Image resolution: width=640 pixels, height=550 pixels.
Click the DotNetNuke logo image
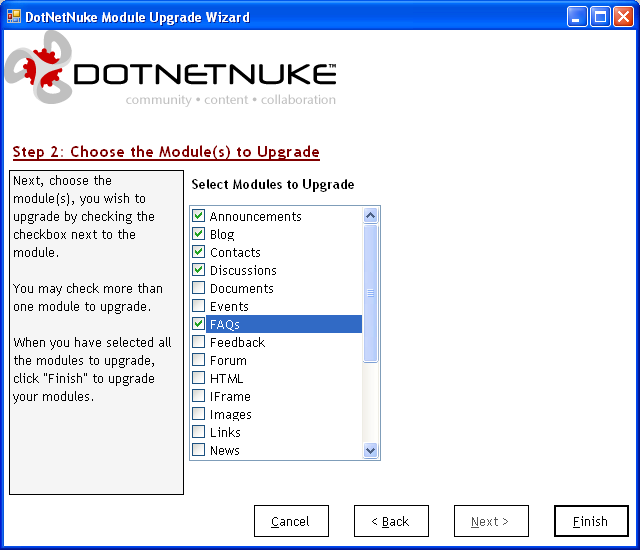(171, 68)
